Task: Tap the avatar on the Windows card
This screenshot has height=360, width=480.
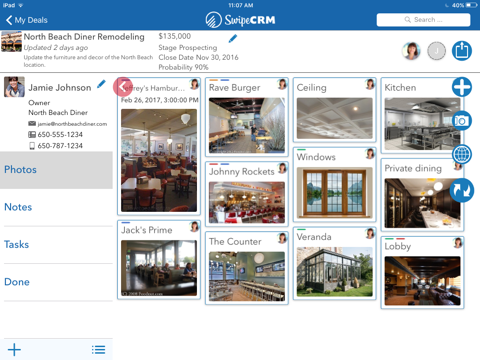Action: click(x=370, y=153)
